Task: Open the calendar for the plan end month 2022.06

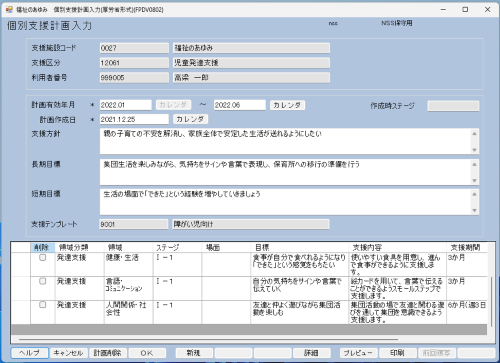Action: (287, 105)
